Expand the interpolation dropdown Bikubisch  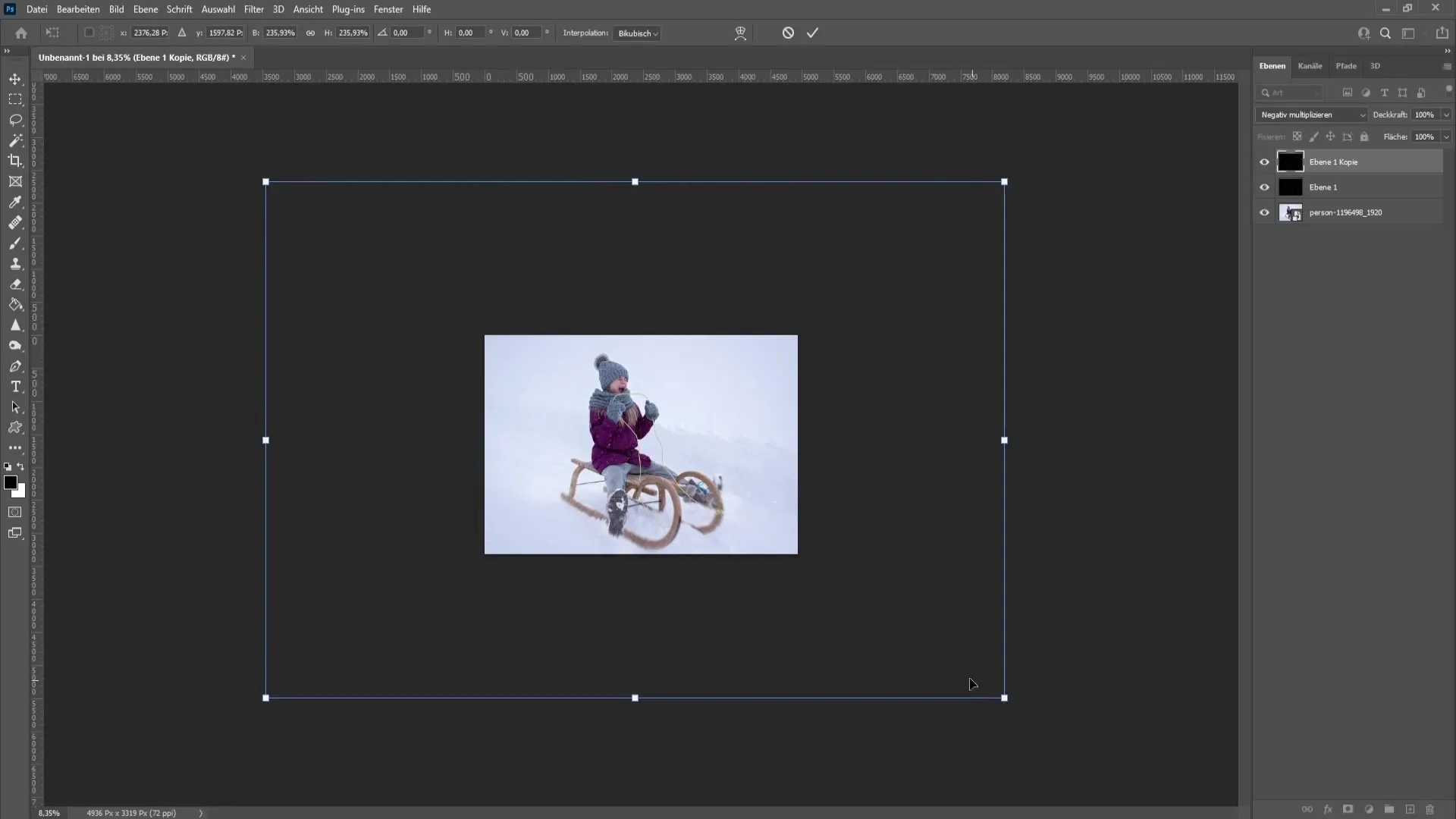coord(637,33)
